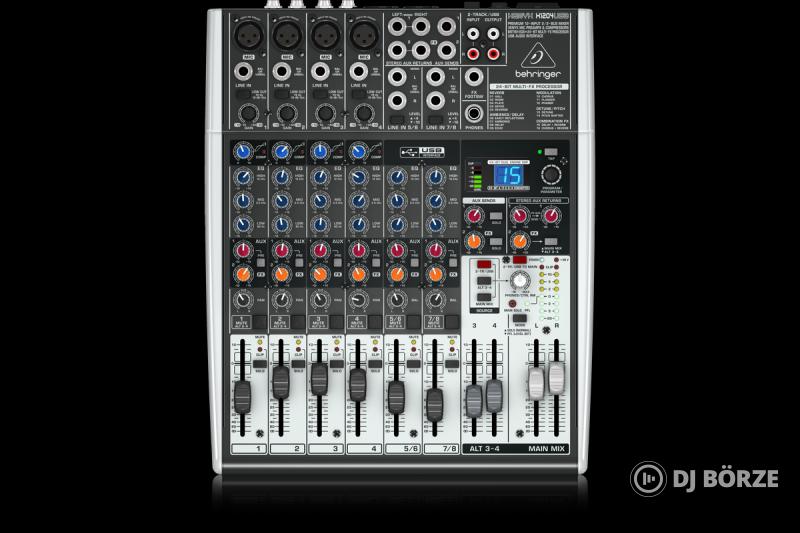Click channel 1 EQ HIGH knob
This screenshot has height=533, width=800.
tap(243, 177)
